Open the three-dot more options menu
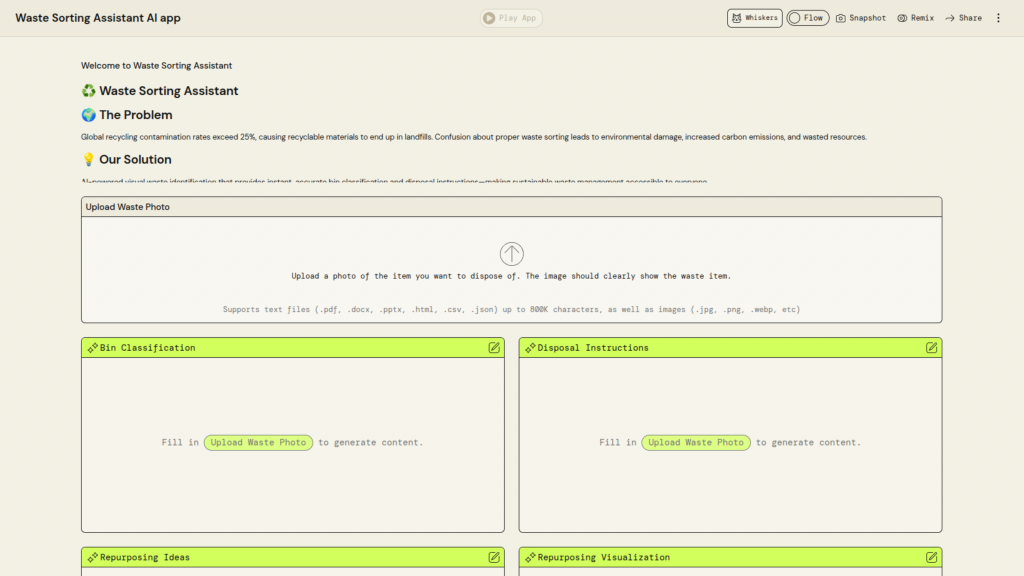Screen dimensions: 1024x576 pos(998,18)
